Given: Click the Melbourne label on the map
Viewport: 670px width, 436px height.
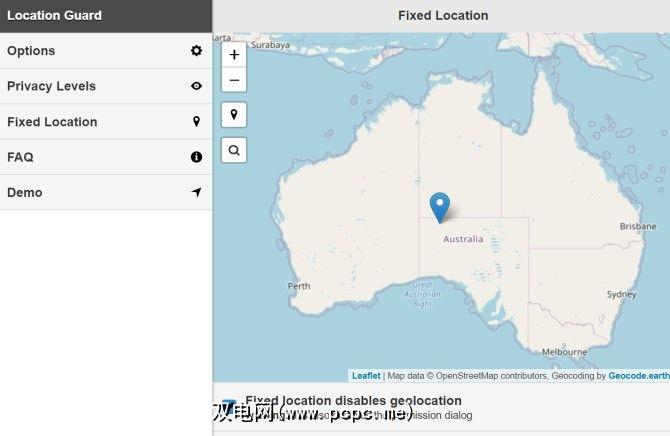Looking at the screenshot, I should 564,352.
